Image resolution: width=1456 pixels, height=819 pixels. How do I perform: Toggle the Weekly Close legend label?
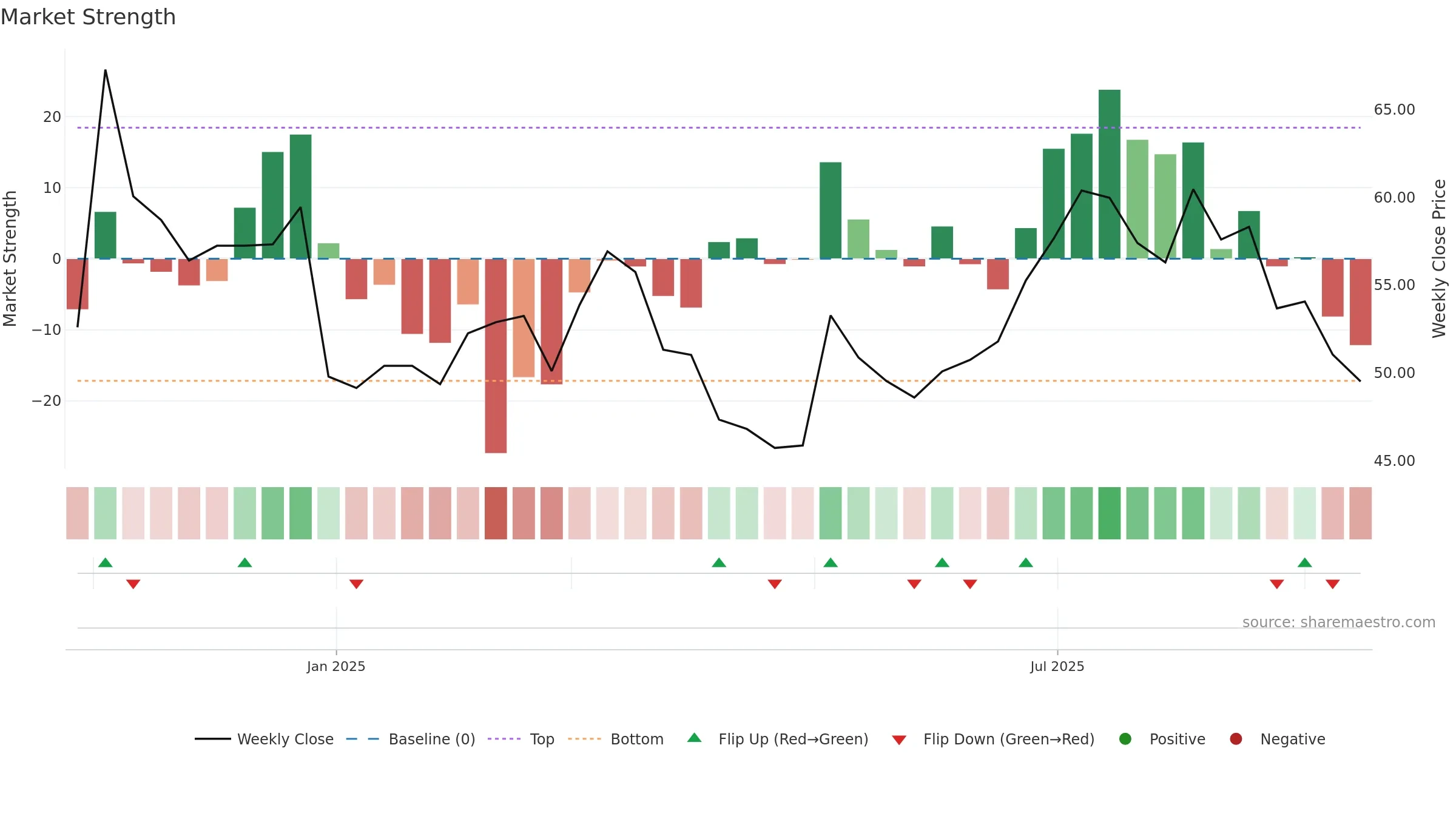pos(285,739)
